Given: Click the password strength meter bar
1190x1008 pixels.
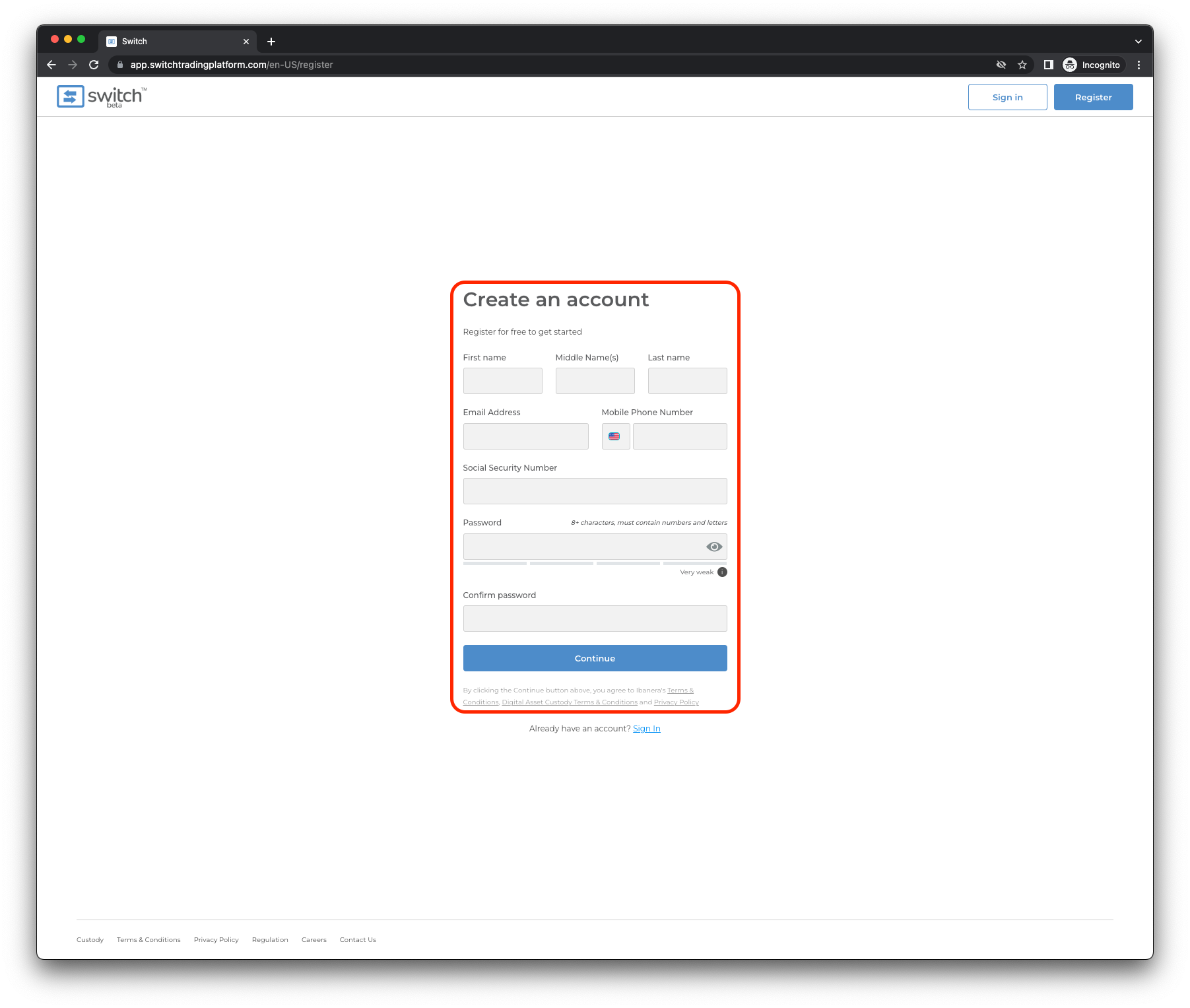Looking at the screenshot, I should tap(595, 563).
